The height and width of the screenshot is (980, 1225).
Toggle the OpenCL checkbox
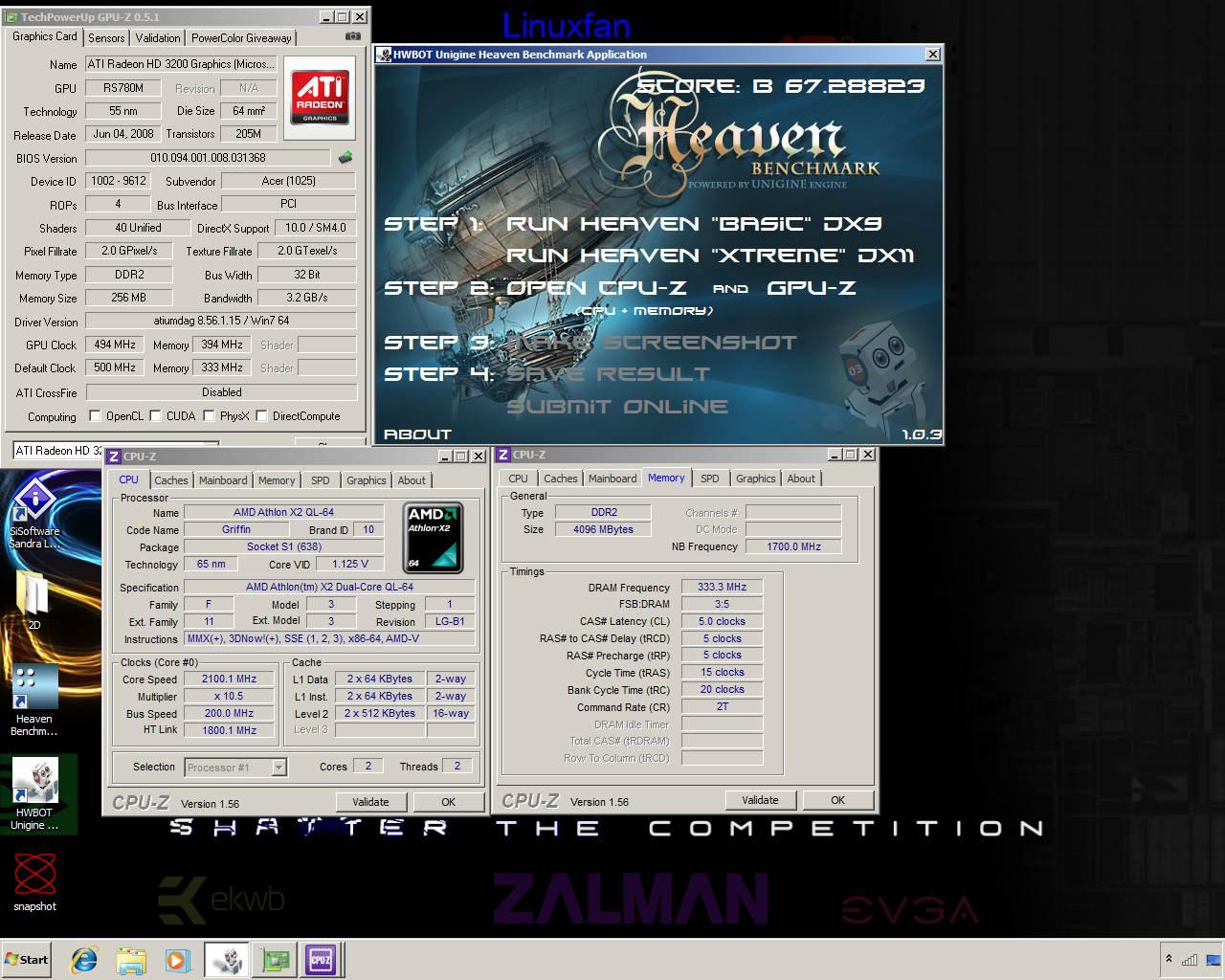(95, 416)
